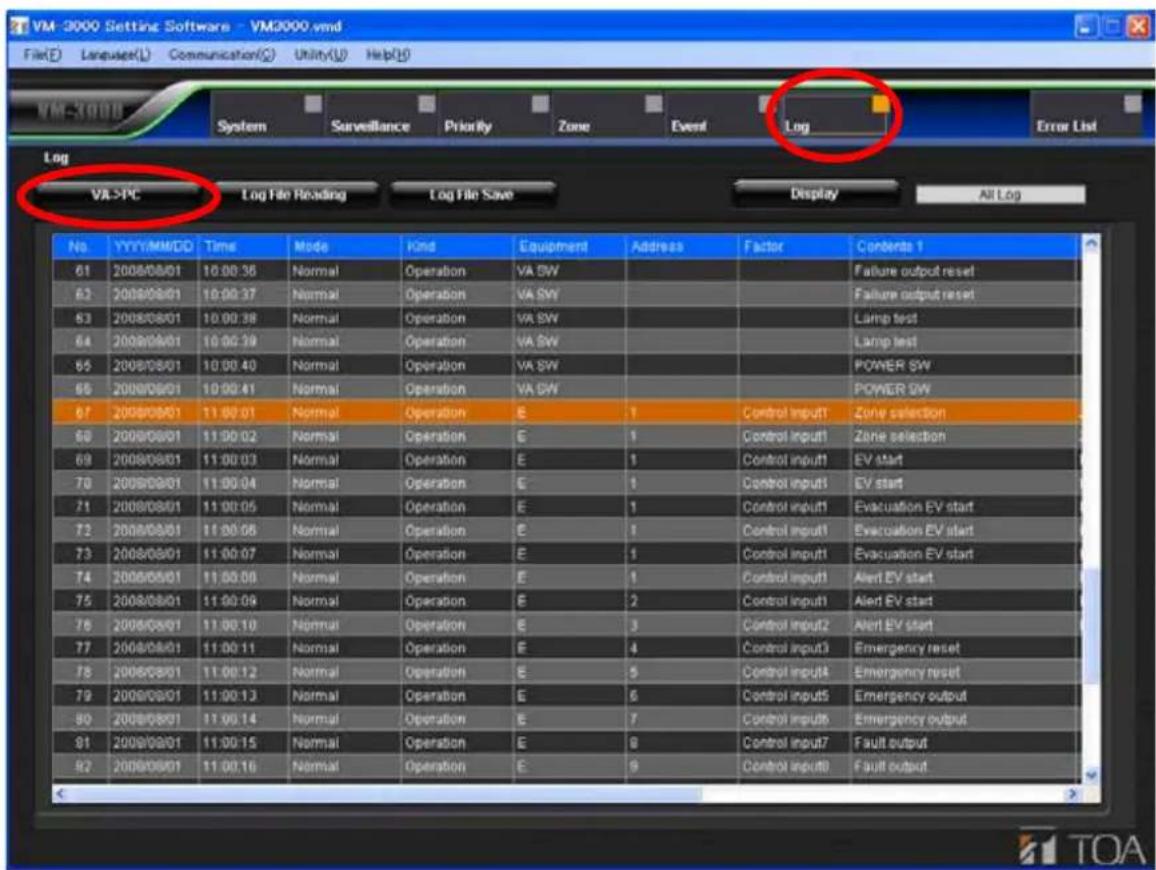Screen dimensions: 1156x870
Task: Select log row number 80
Action: coord(566,720)
